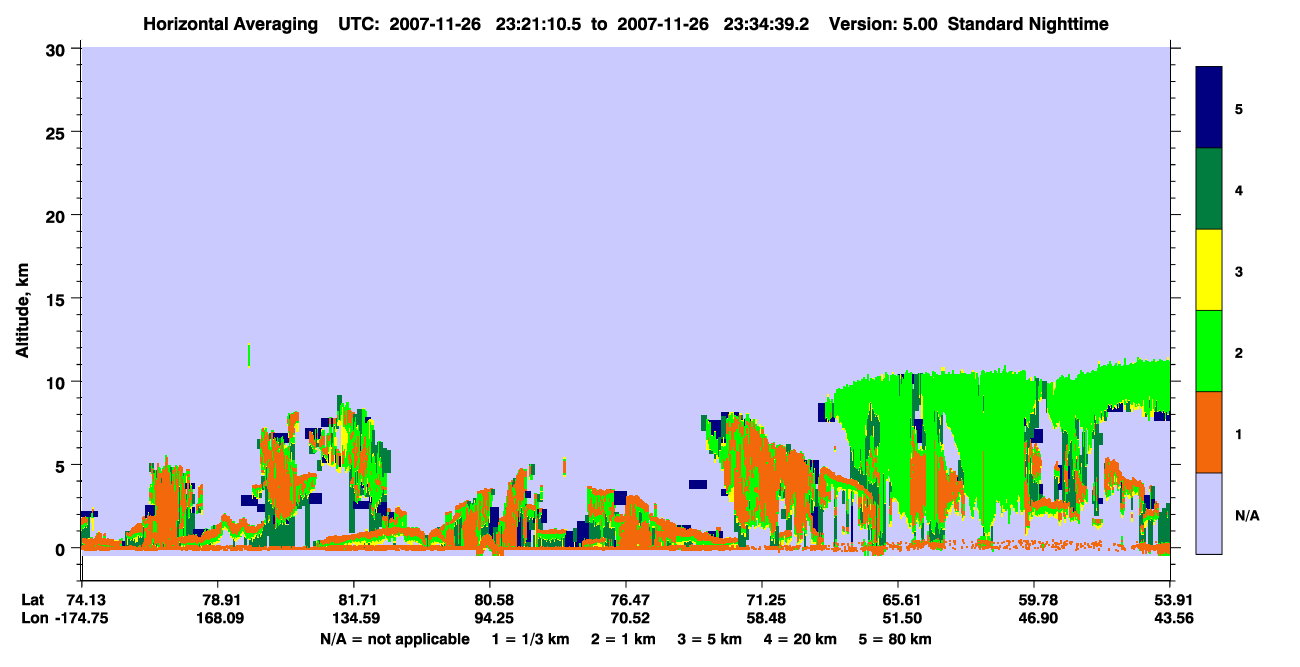The image size is (1300, 667).
Task: Click the colorbar label '2'
Action: [x=1239, y=353]
